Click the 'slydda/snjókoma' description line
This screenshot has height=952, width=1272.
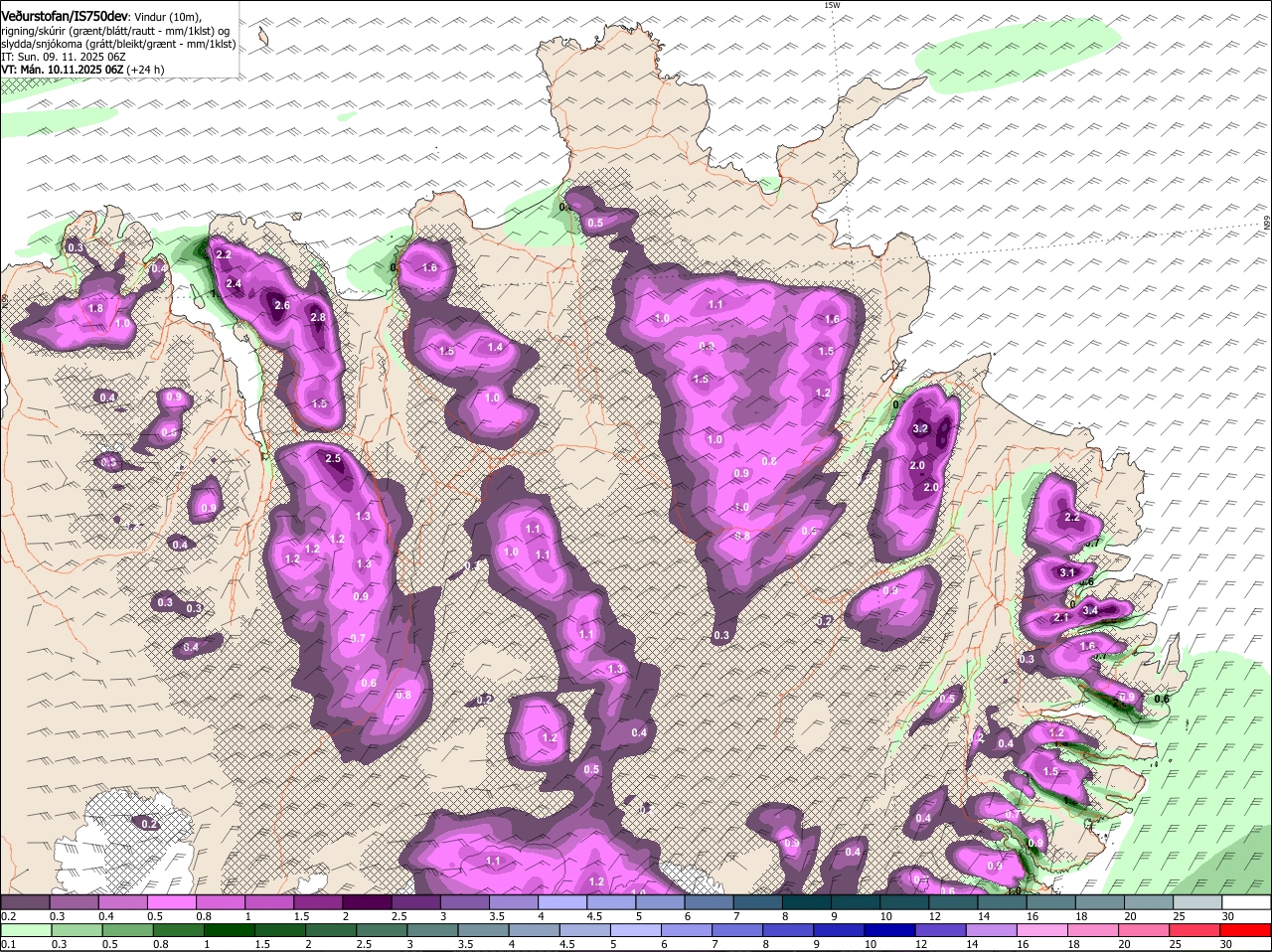coord(118,44)
